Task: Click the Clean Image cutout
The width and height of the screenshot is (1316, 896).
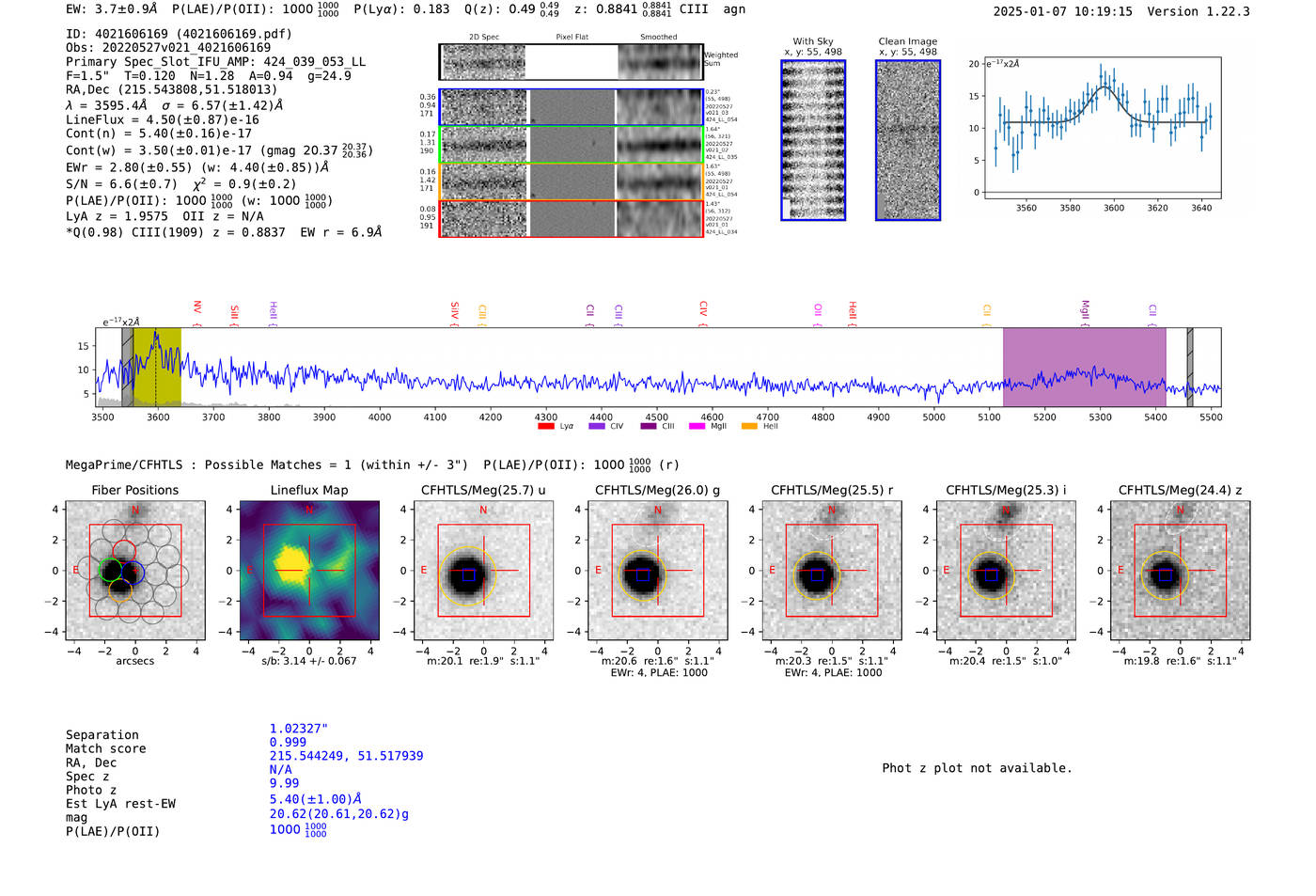Action: pyautogui.click(x=908, y=140)
